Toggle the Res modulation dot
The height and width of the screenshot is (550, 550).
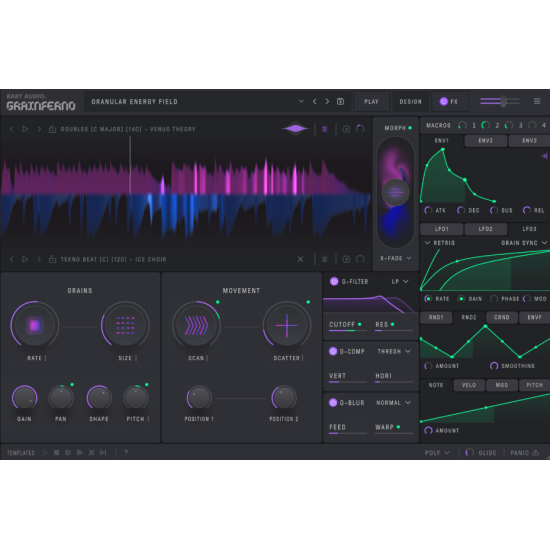coord(393,324)
